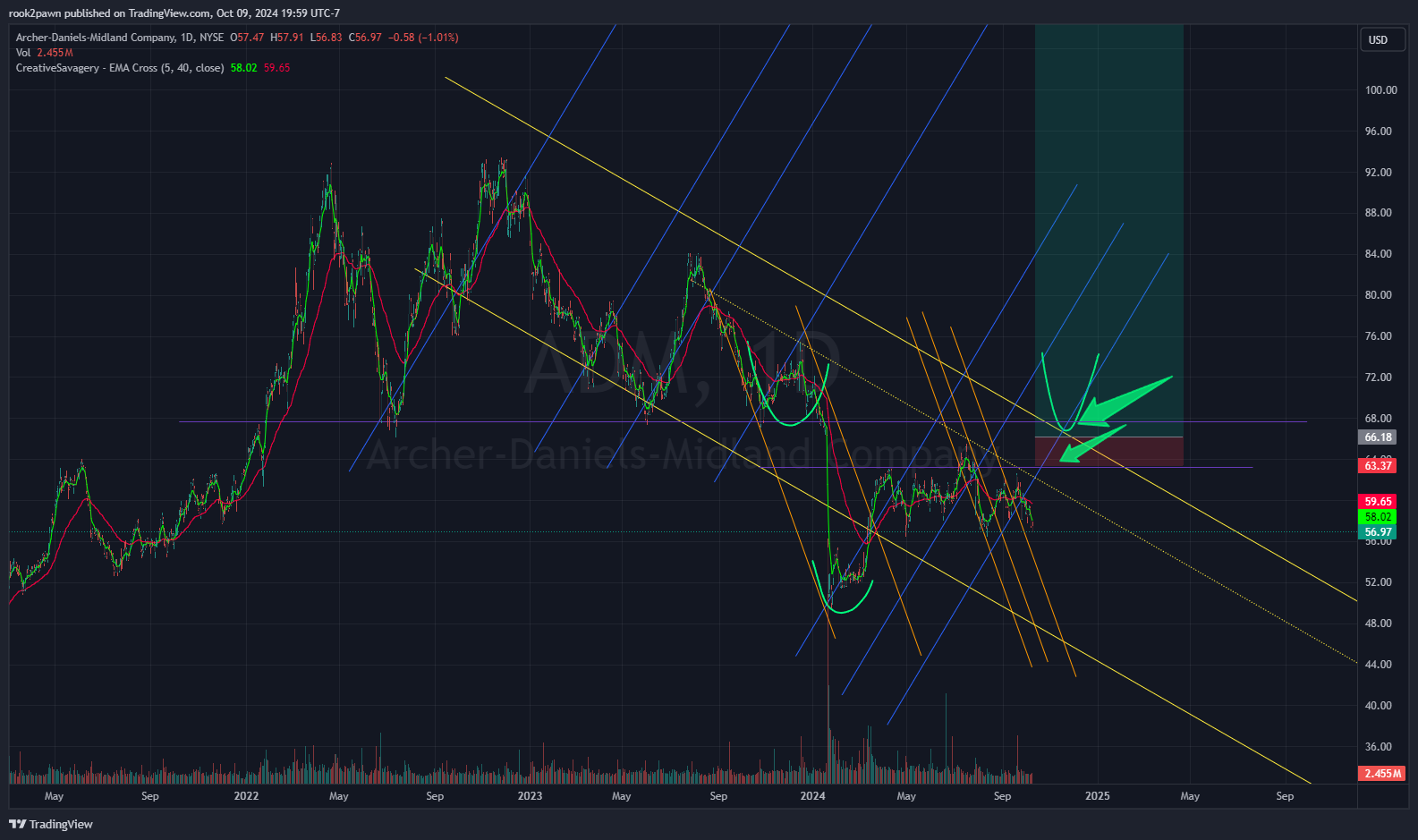Click the 76.00 price scale label
Image resolution: width=1418 pixels, height=840 pixels.
(1378, 336)
